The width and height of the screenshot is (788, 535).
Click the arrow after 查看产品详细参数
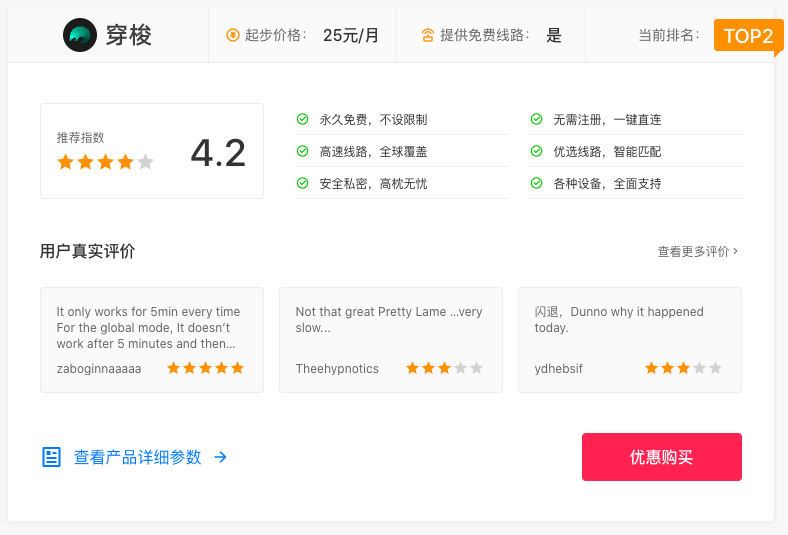(220, 457)
